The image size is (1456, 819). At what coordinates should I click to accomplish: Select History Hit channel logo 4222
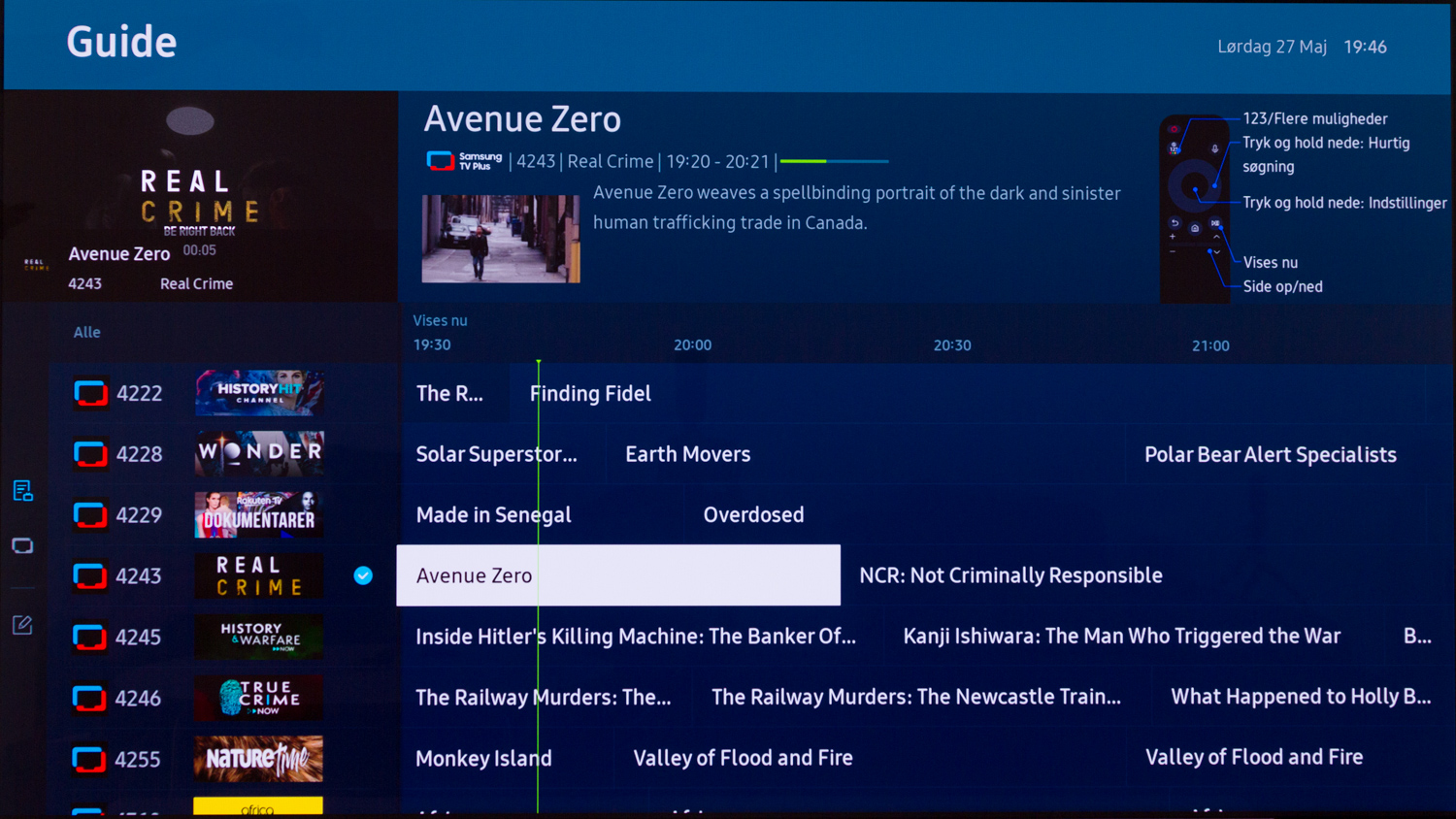[x=259, y=393]
